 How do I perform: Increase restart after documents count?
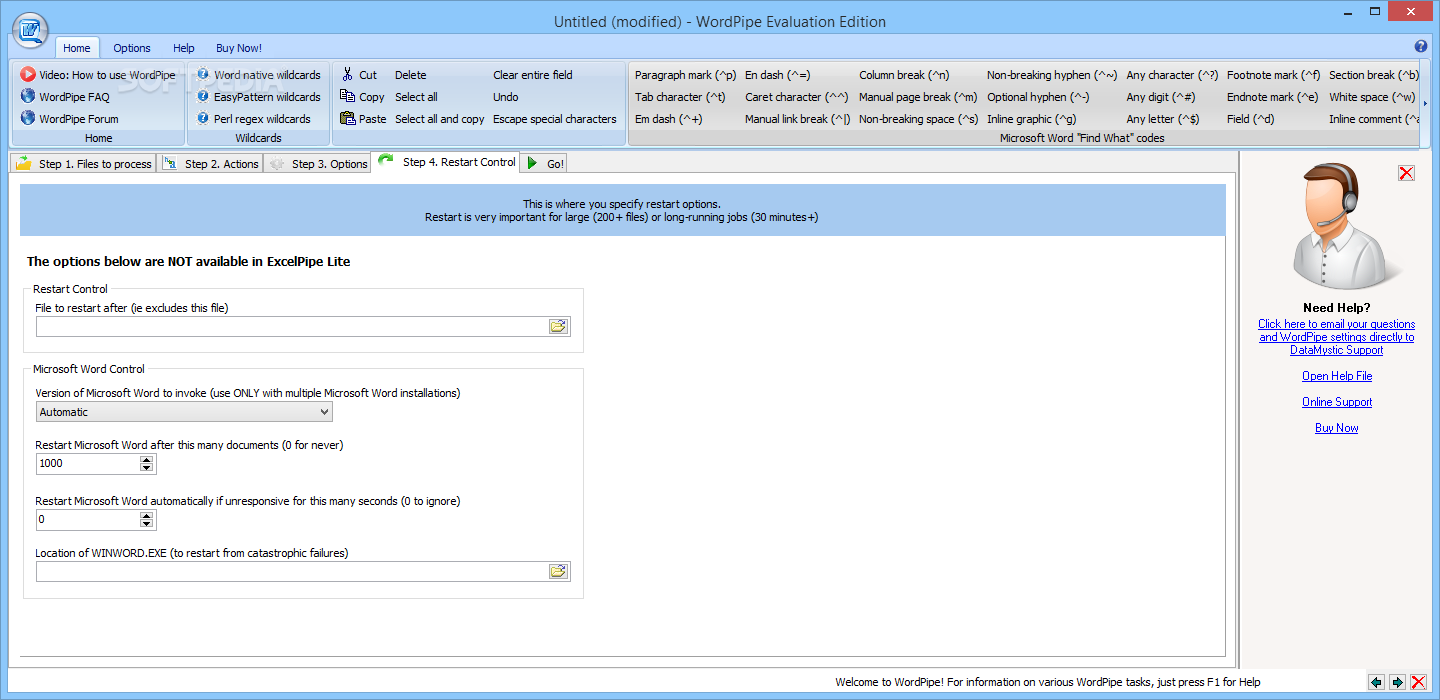[x=147, y=460]
